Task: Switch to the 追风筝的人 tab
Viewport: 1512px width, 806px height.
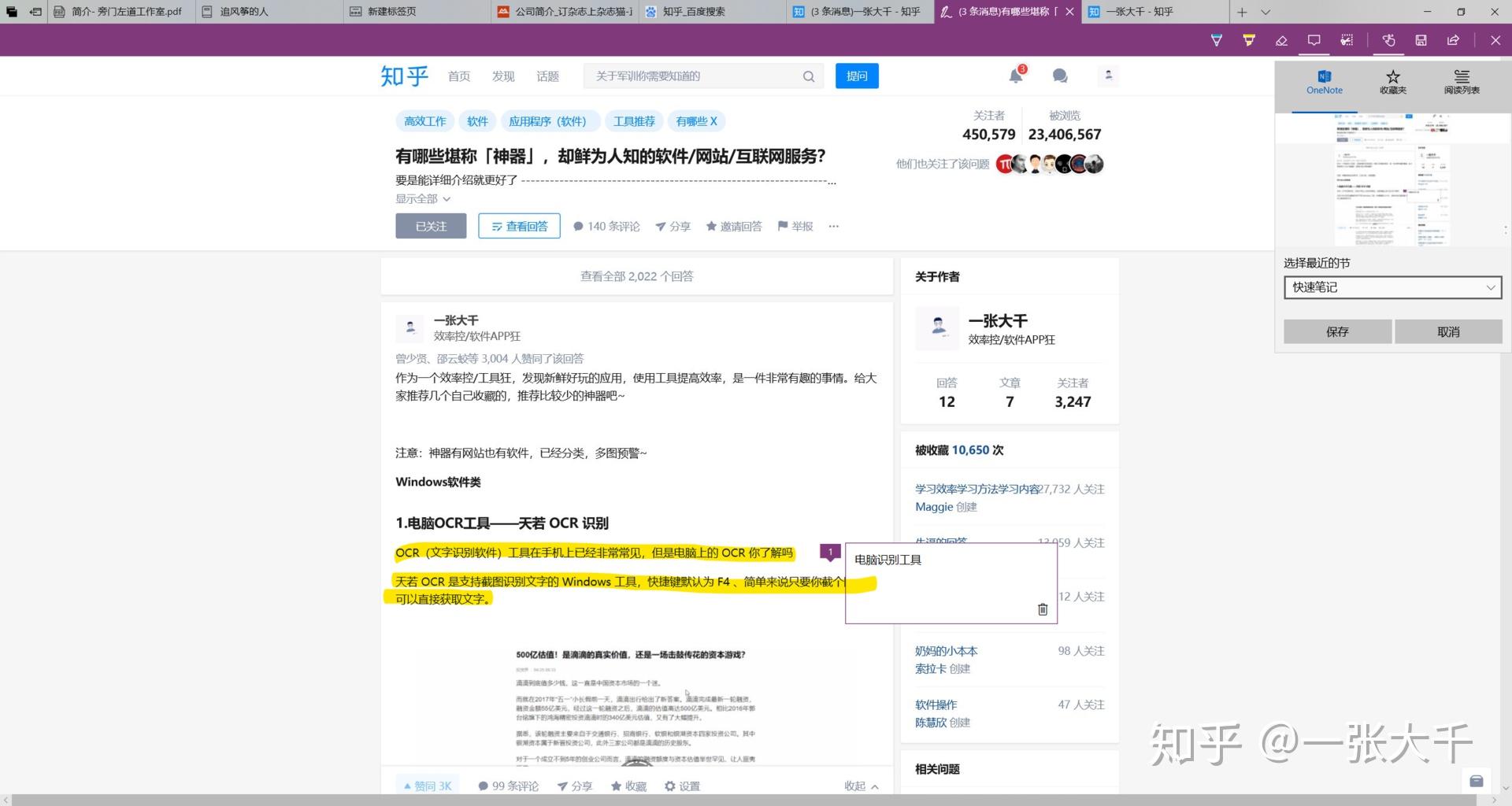Action: [x=268, y=12]
